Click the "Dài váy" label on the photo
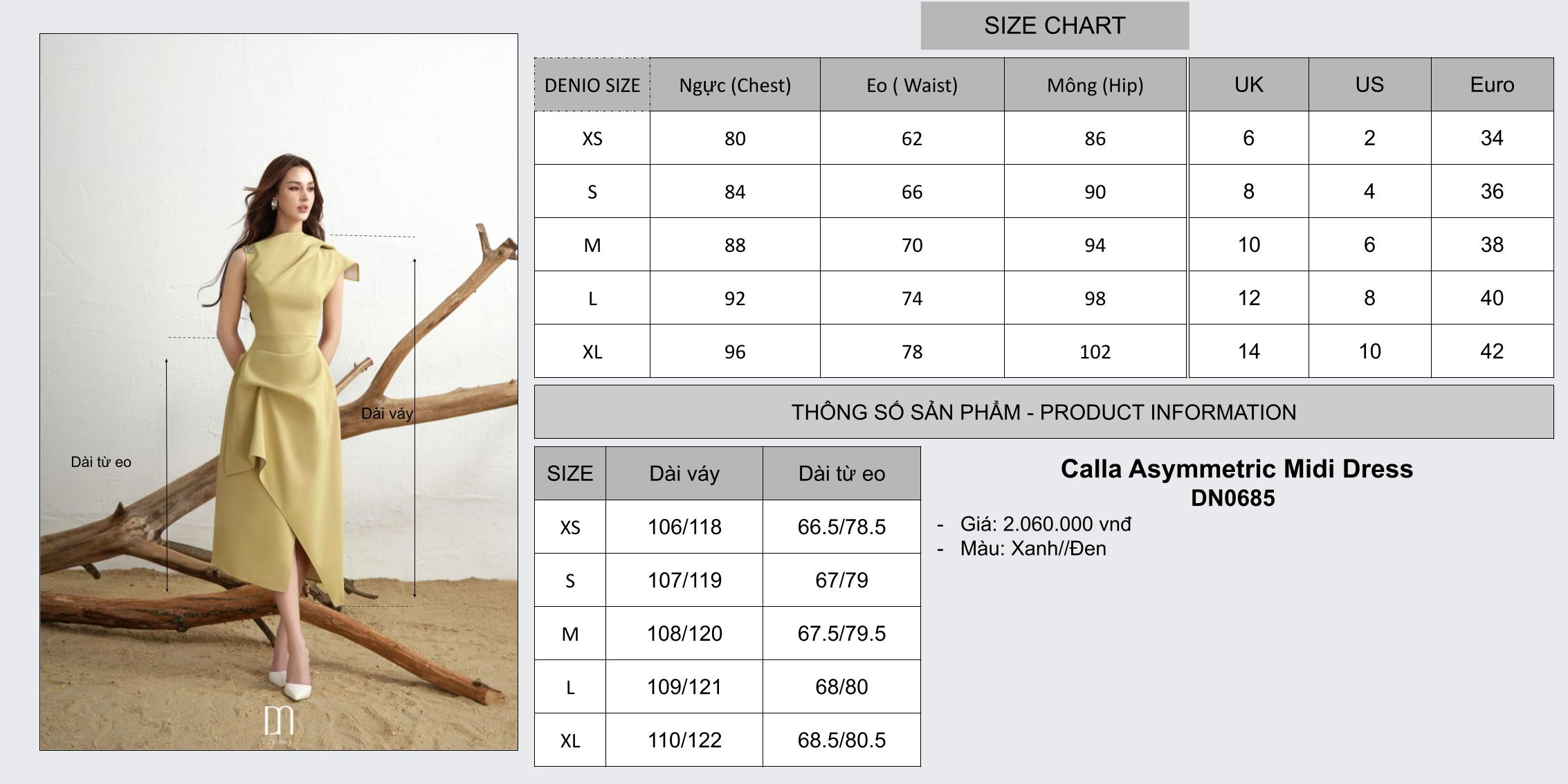1568x784 pixels. (387, 414)
